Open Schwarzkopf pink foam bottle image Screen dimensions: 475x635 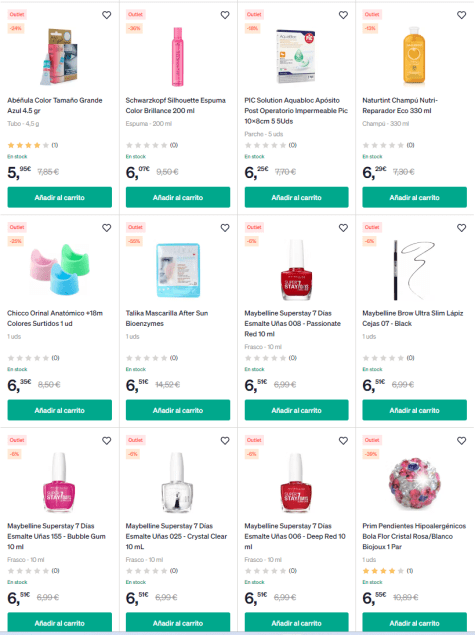(178, 57)
